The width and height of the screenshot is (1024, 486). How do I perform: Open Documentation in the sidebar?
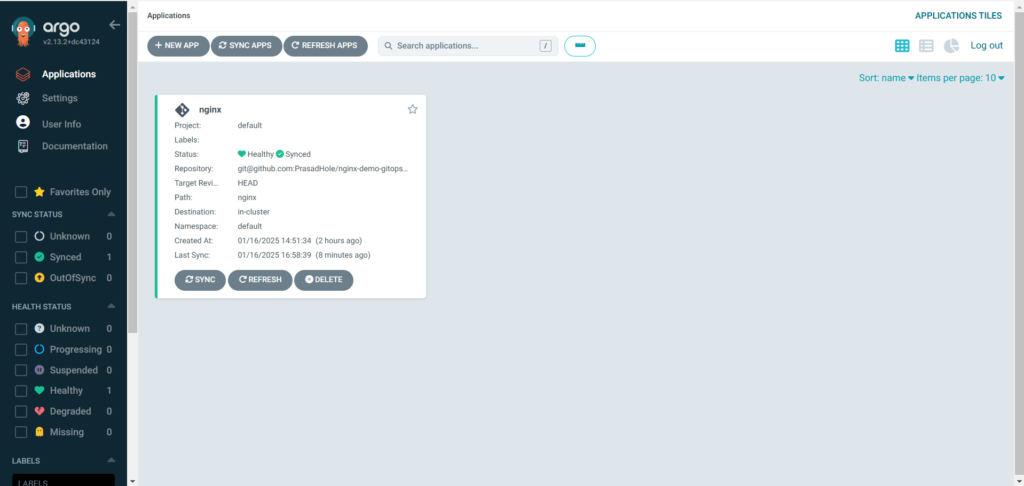pyautogui.click(x=74, y=146)
